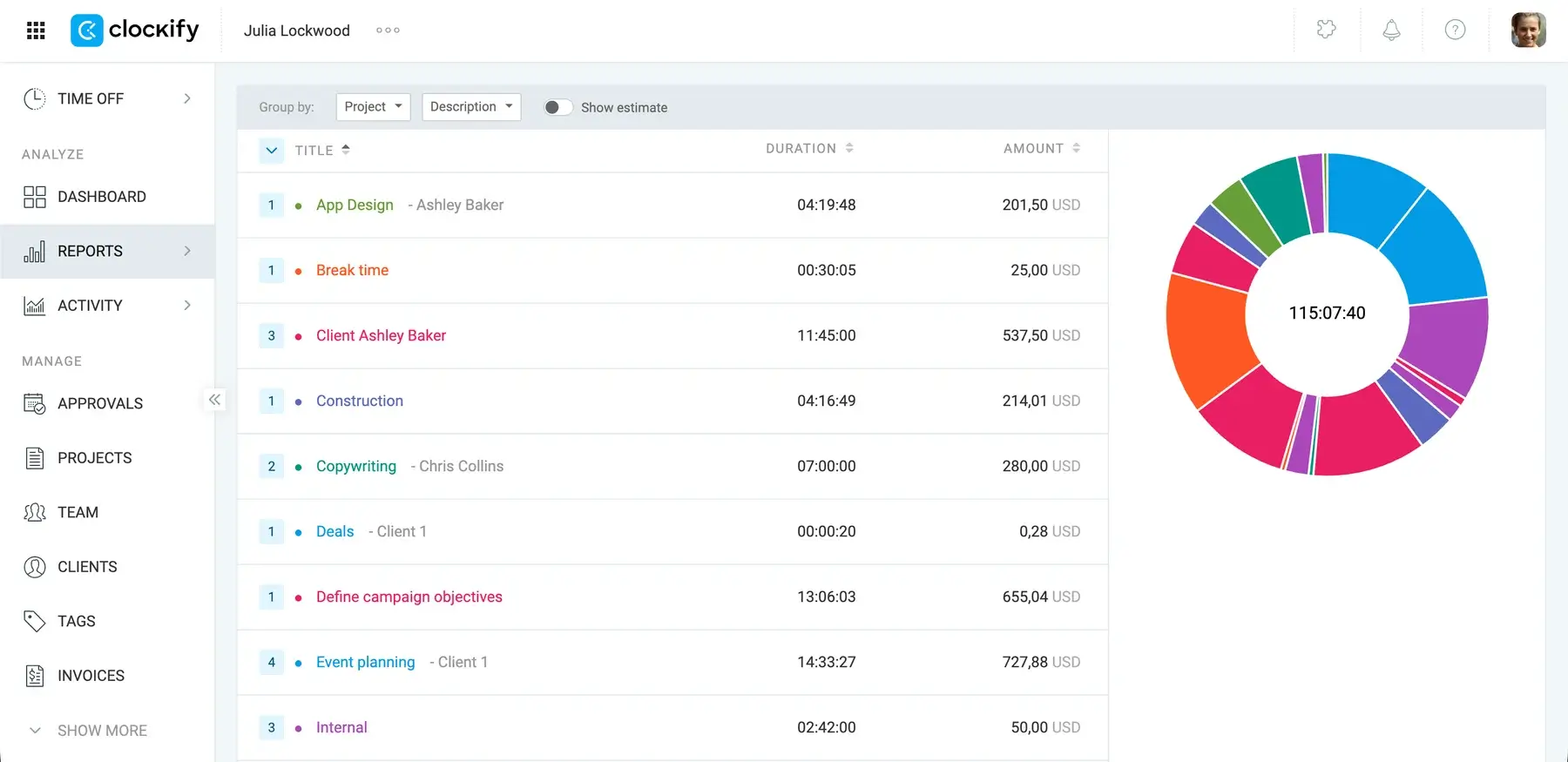Image resolution: width=1568 pixels, height=762 pixels.
Task: Click the Amount column header
Action: (x=1033, y=148)
